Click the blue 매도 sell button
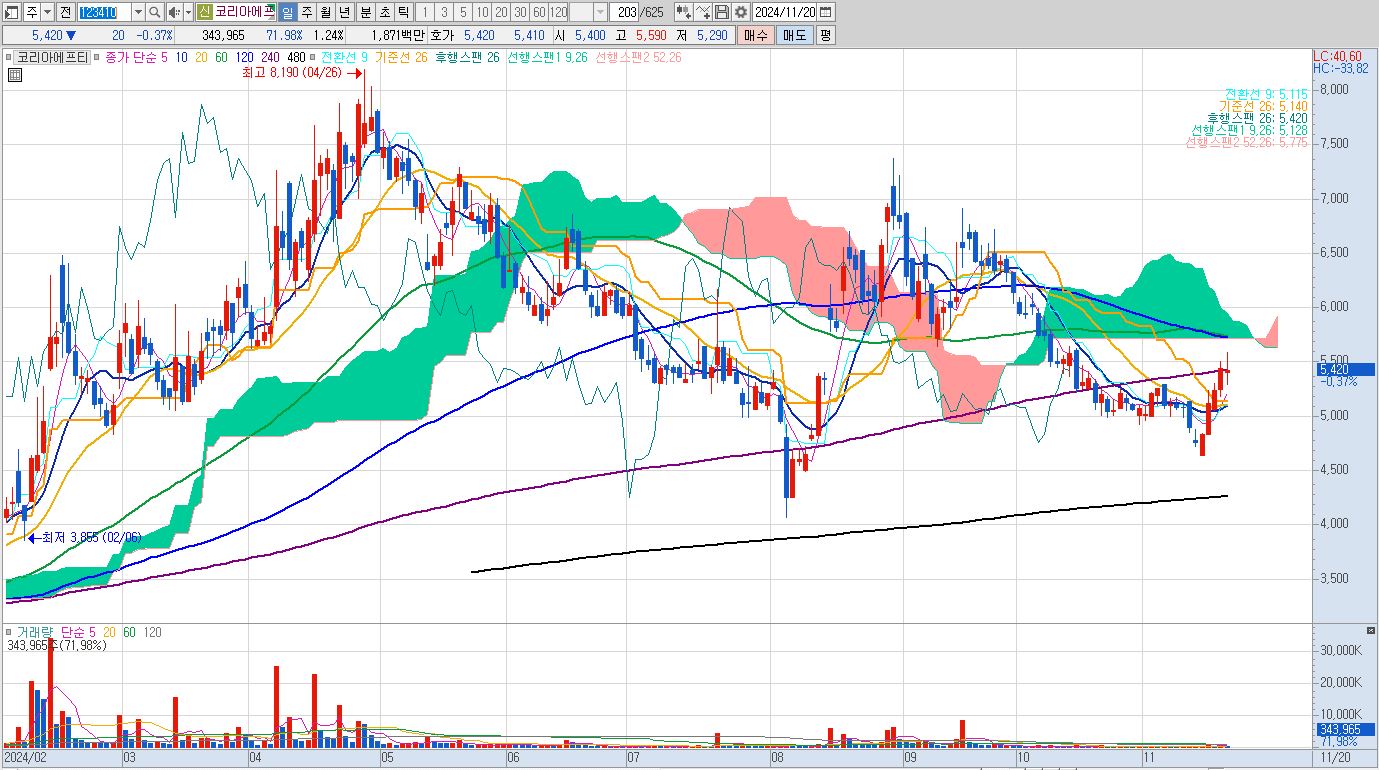Viewport: 1379px width, 770px height. click(794, 35)
